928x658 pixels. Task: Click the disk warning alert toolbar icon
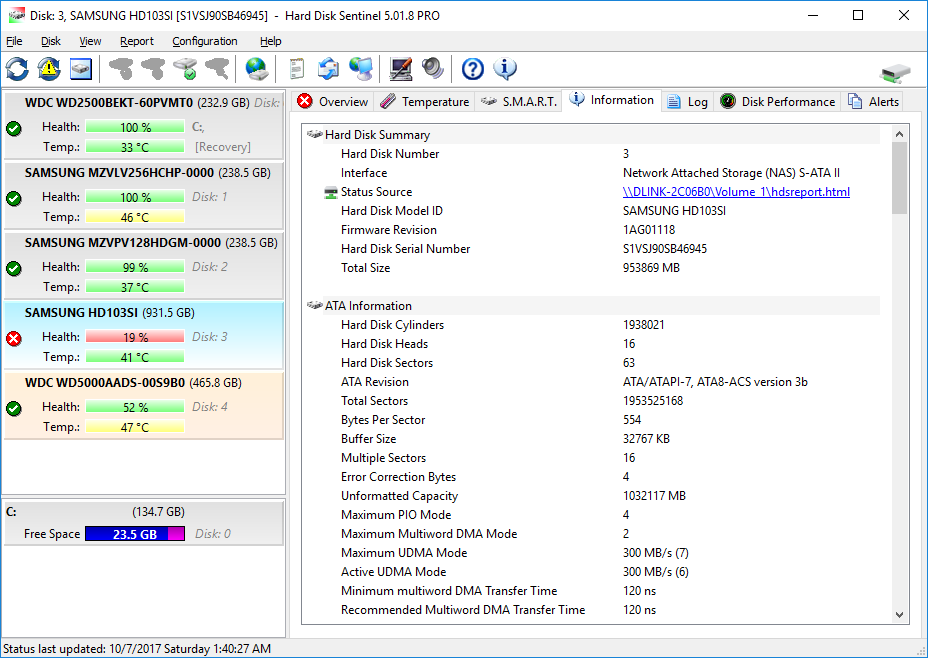46,68
